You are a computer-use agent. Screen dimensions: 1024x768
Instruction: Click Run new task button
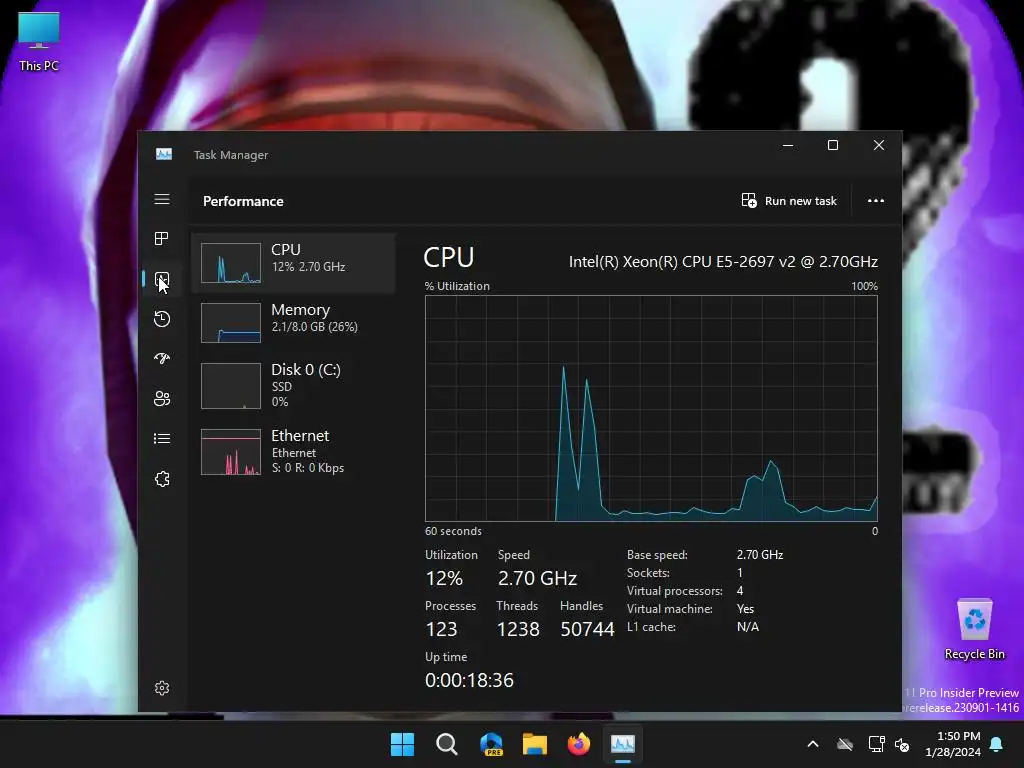coord(789,201)
